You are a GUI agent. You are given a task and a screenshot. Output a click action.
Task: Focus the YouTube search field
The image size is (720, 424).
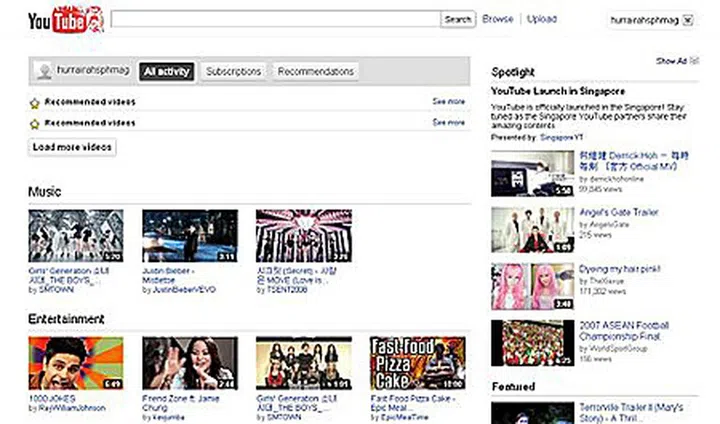(x=276, y=19)
